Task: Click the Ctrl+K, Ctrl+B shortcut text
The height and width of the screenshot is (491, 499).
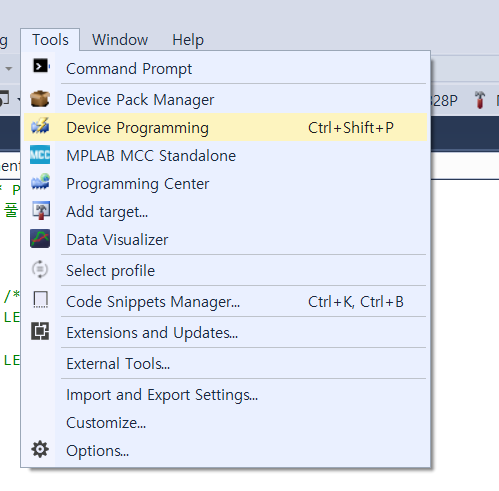Action: click(x=356, y=302)
